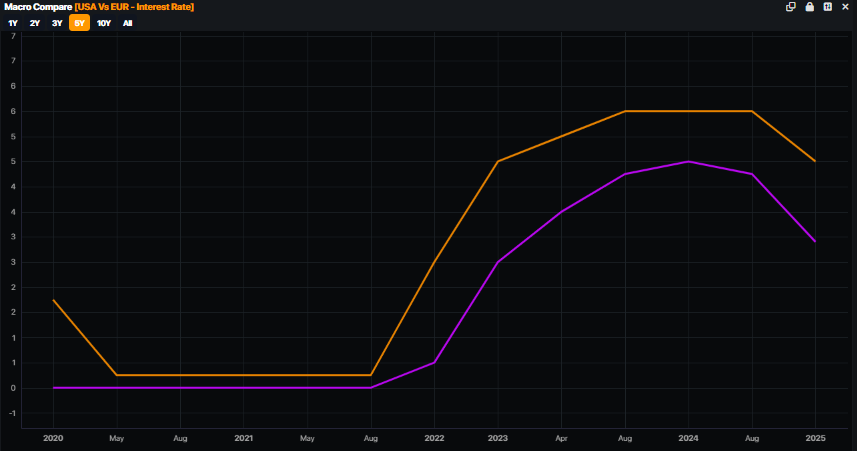857x451 pixels.
Task: Toggle the lock icon on the panel
Action: (809, 7)
